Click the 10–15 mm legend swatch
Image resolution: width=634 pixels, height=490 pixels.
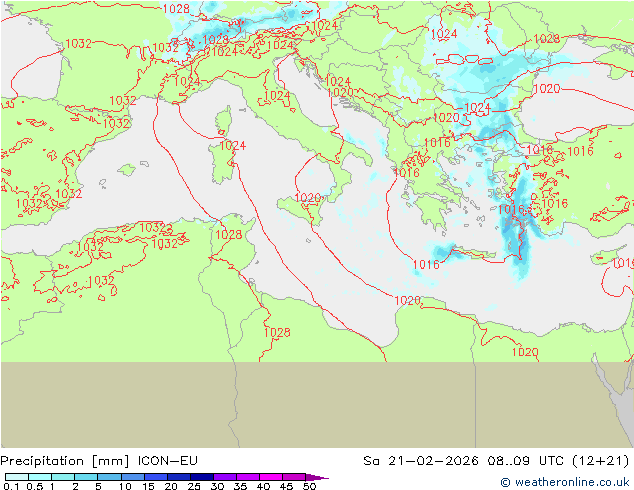coord(132,477)
